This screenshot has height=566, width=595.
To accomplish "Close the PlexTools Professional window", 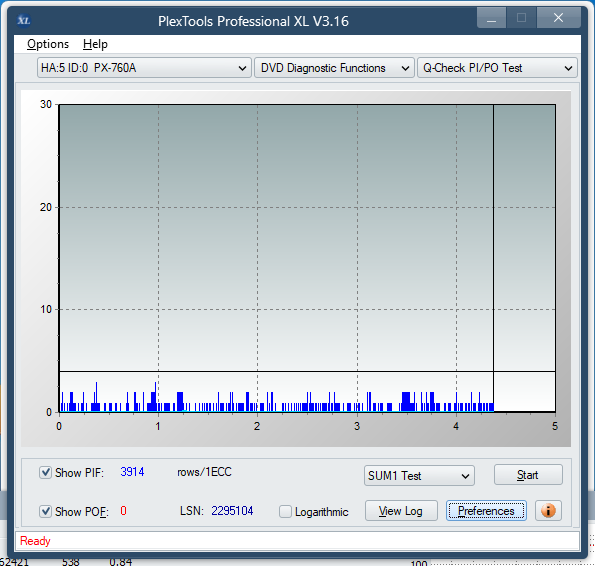I will 558,18.
